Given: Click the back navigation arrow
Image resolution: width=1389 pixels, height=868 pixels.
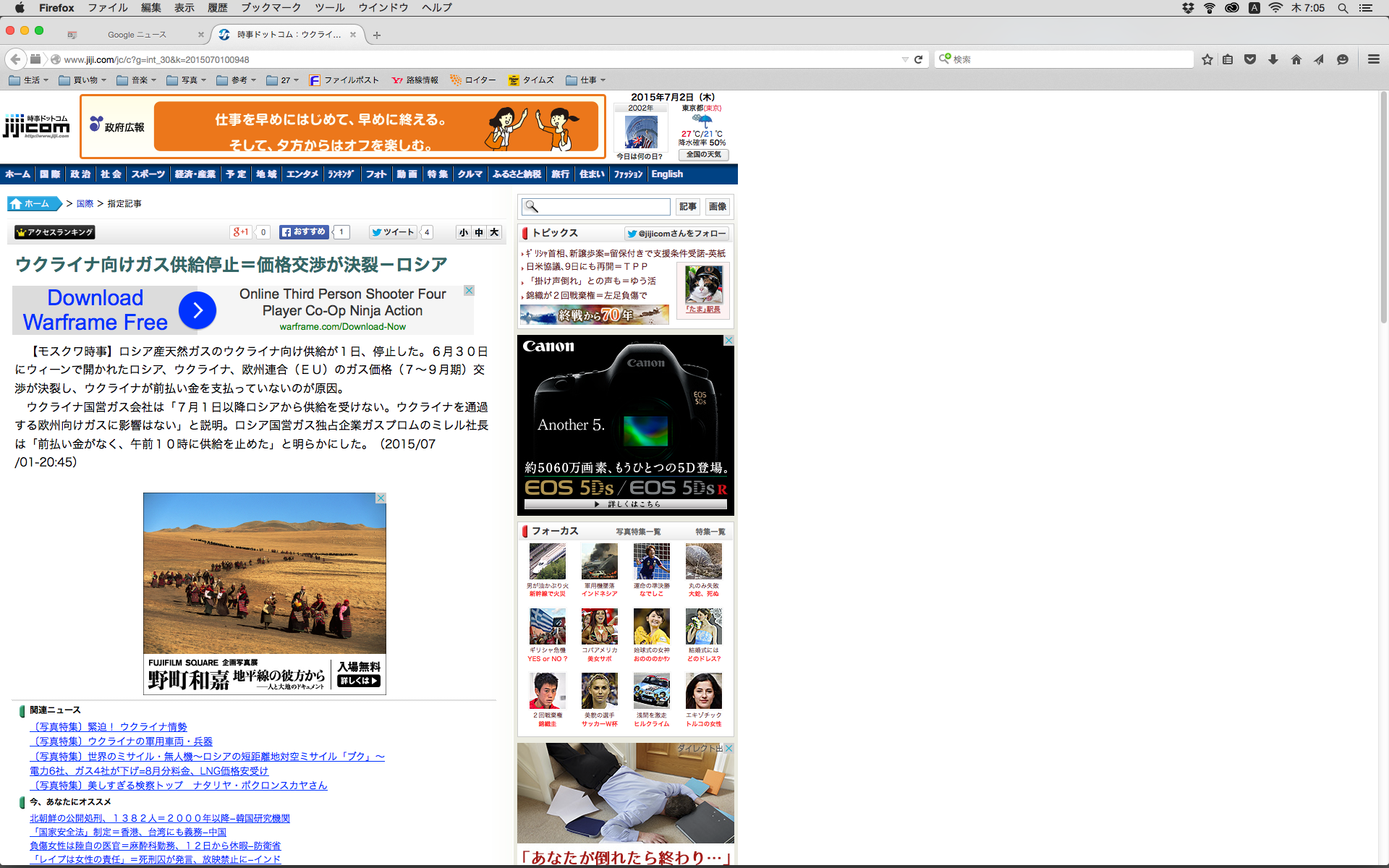Looking at the screenshot, I should [x=15, y=59].
